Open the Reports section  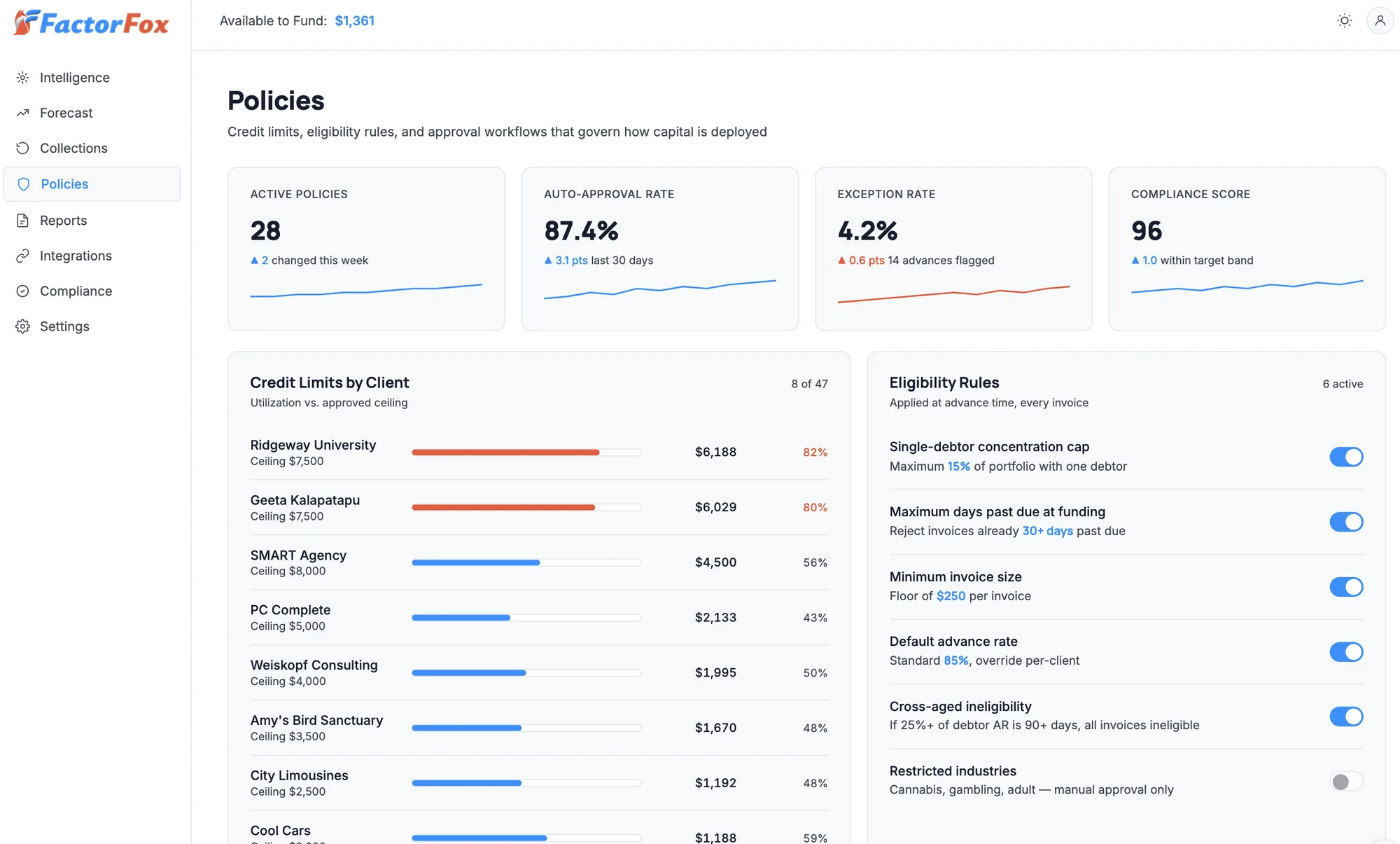coord(92,221)
